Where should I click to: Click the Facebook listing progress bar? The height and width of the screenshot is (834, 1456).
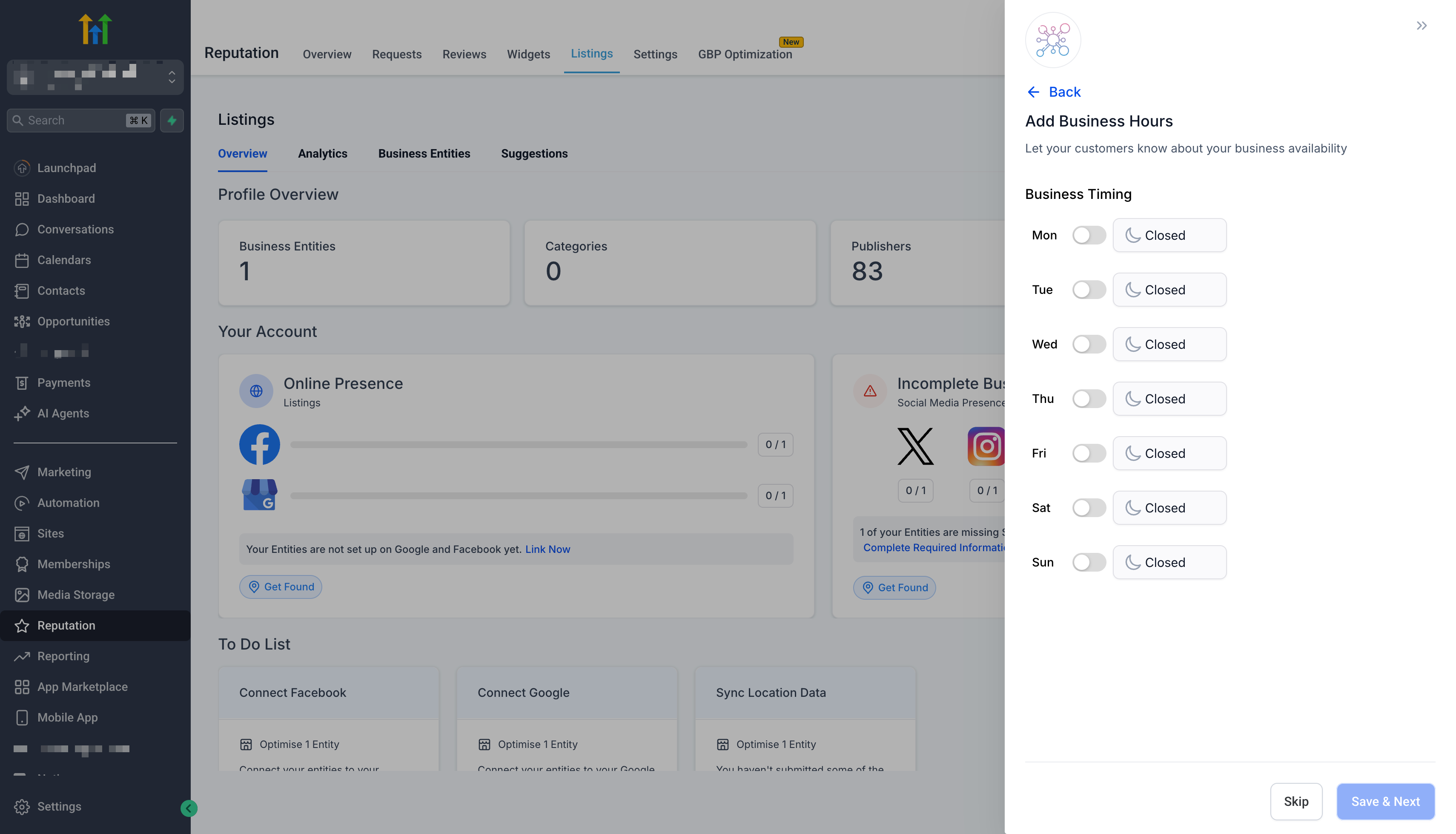coord(518,445)
